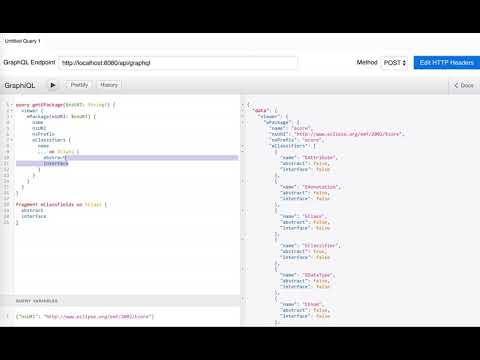
Task: Click the highlighted interface field in query
Action: [56, 163]
